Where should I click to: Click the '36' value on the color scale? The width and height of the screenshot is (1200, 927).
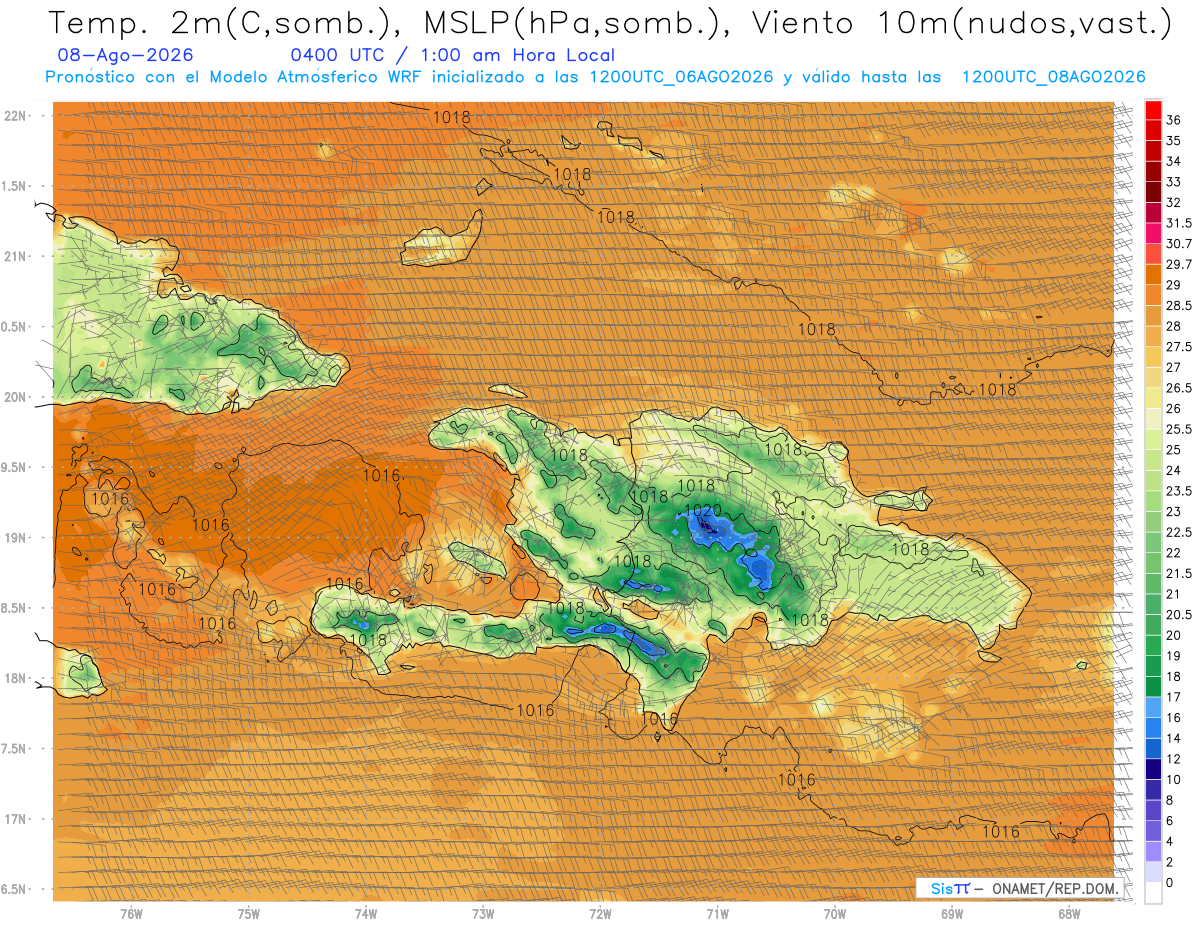(x=1174, y=120)
